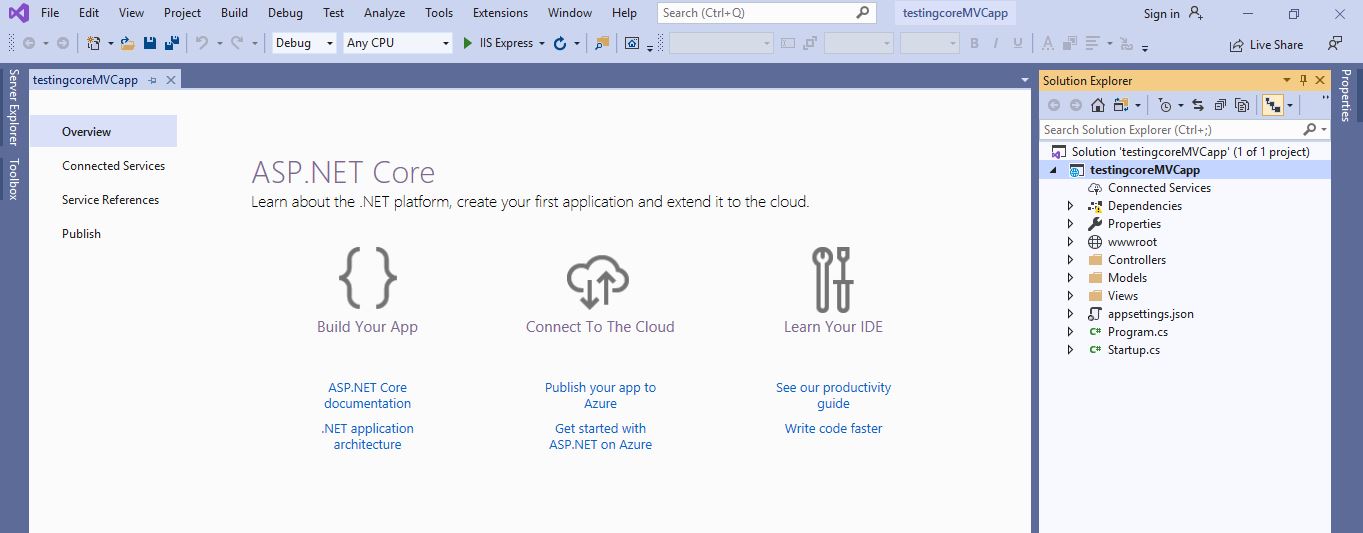Expand the Dependencies node
Screen dimensions: 1363x533
1070,206
